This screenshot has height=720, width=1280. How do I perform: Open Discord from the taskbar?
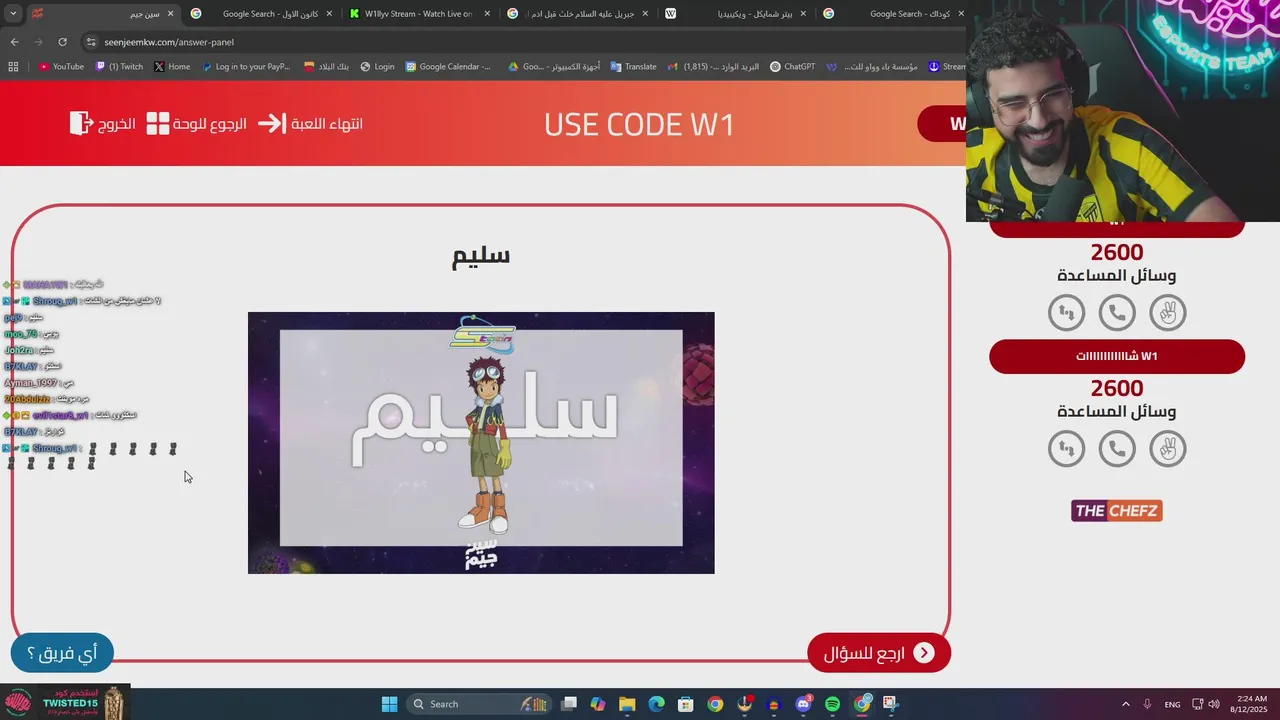click(x=803, y=704)
